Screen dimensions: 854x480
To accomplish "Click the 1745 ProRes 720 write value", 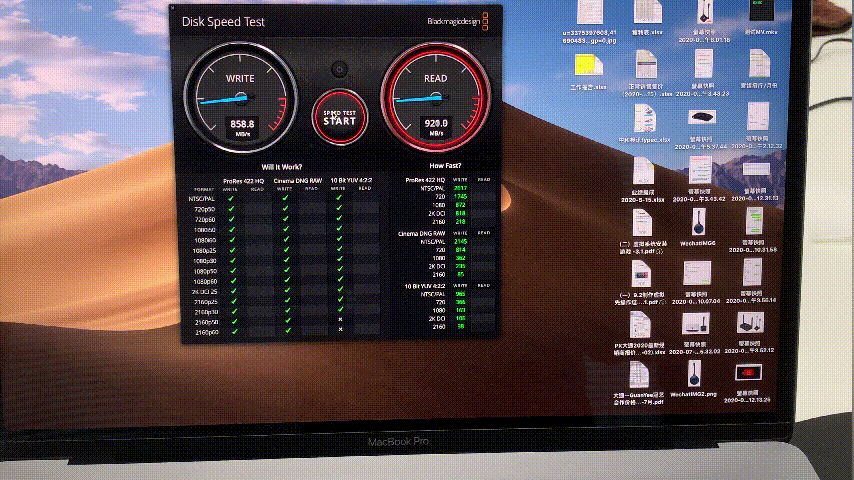I will point(460,197).
